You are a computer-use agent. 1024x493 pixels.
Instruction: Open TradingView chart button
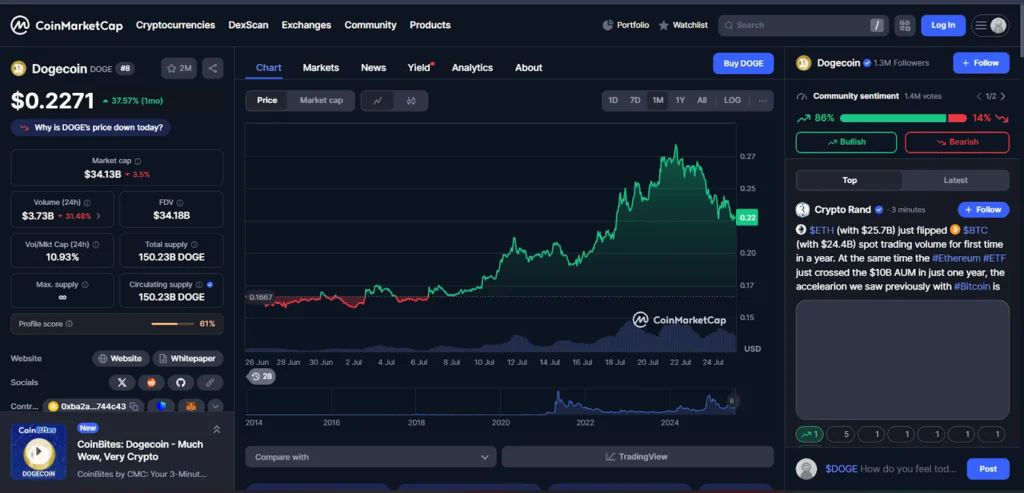(x=637, y=457)
